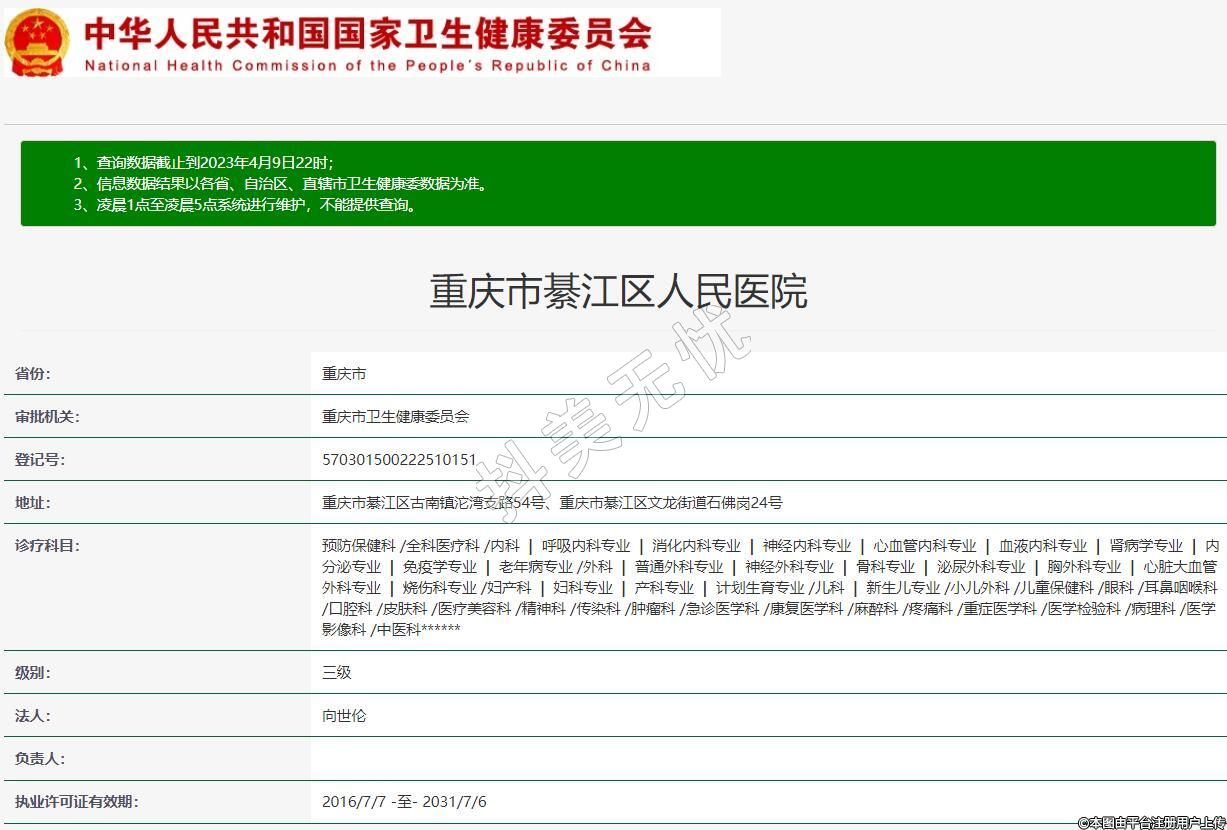Click the hospital name heading 重庆市綦江区人民医院
Screen dimensions: 1227x830
point(618,291)
